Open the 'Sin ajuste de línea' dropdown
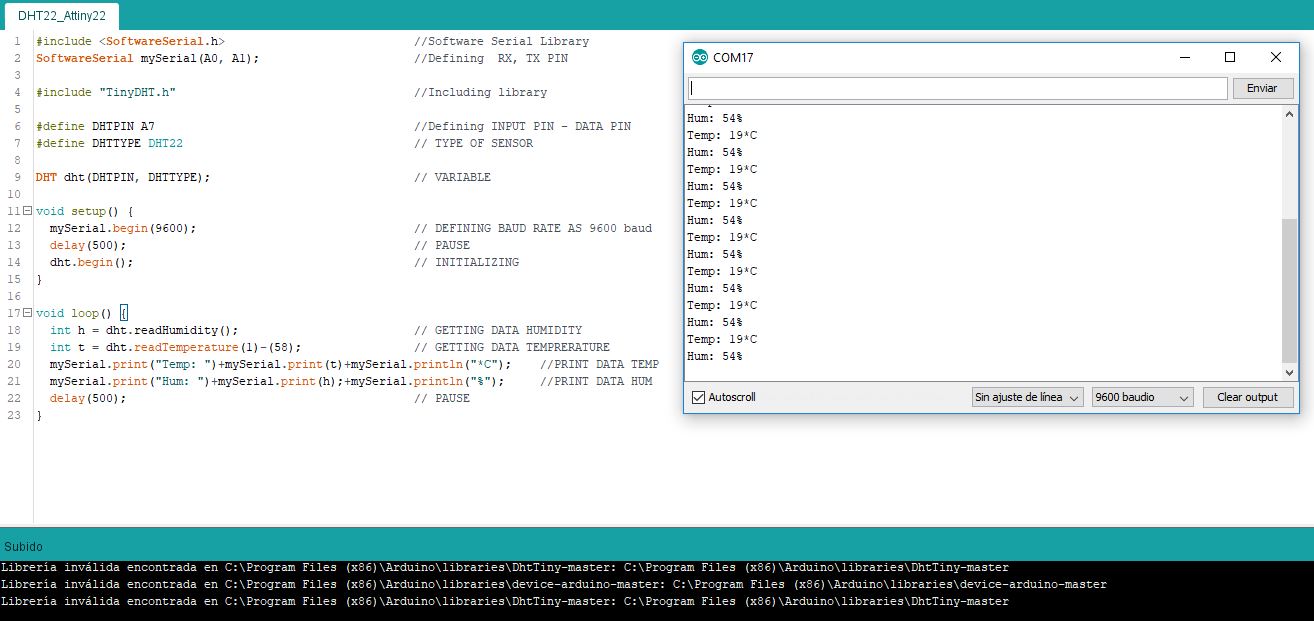1314x621 pixels. [1027, 397]
